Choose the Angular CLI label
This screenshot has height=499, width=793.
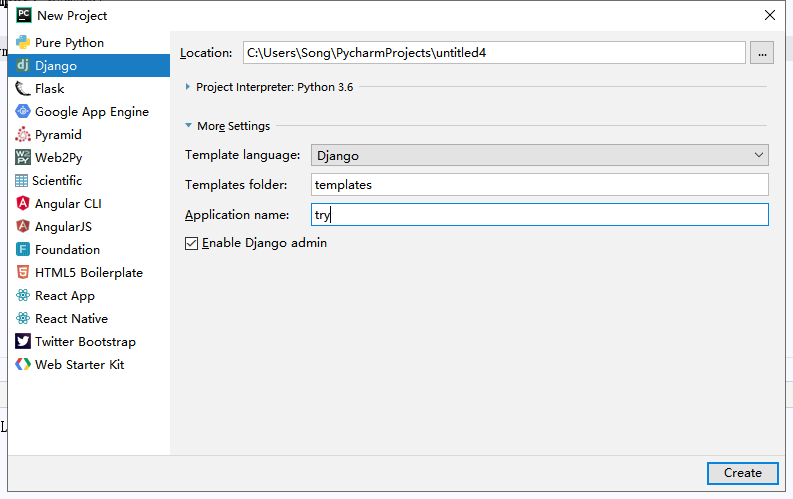point(68,204)
